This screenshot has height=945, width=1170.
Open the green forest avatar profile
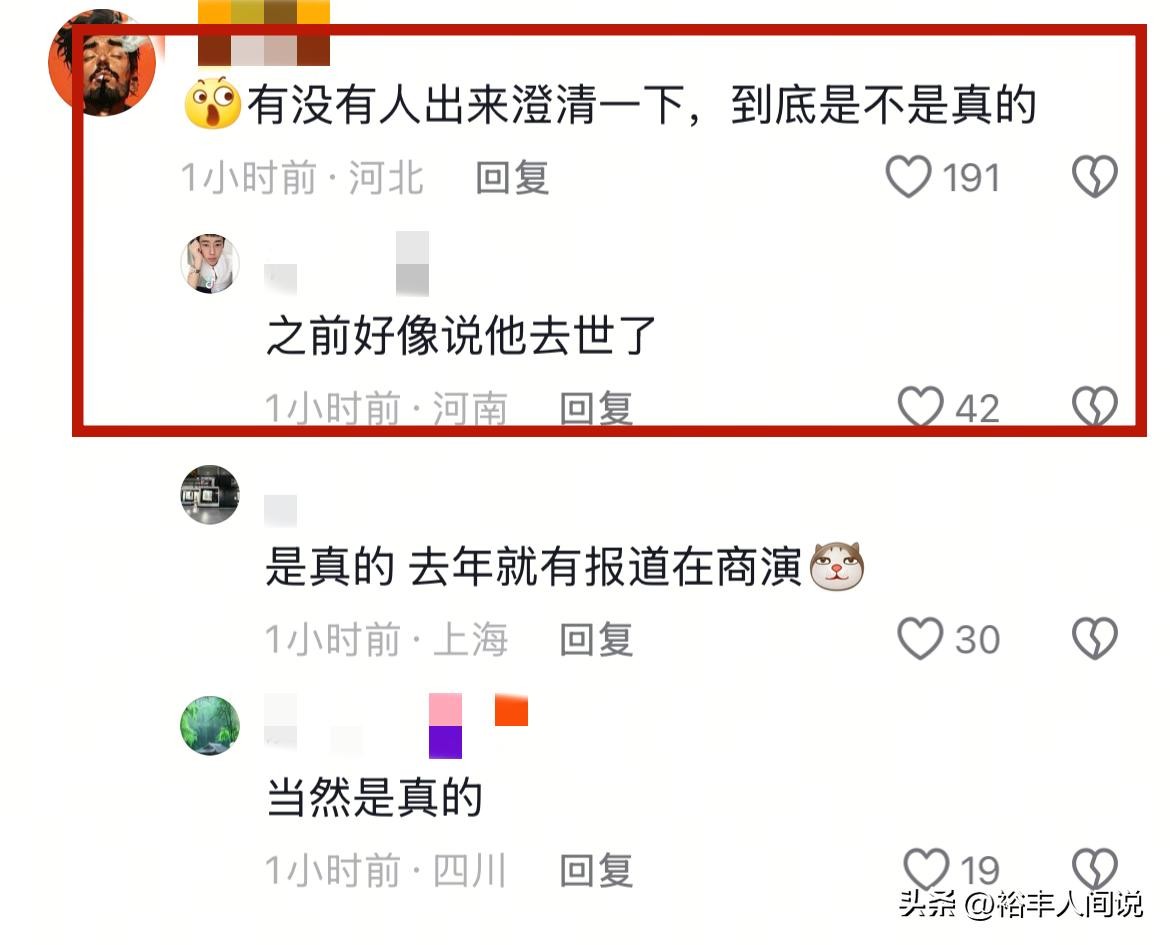pyautogui.click(x=210, y=726)
